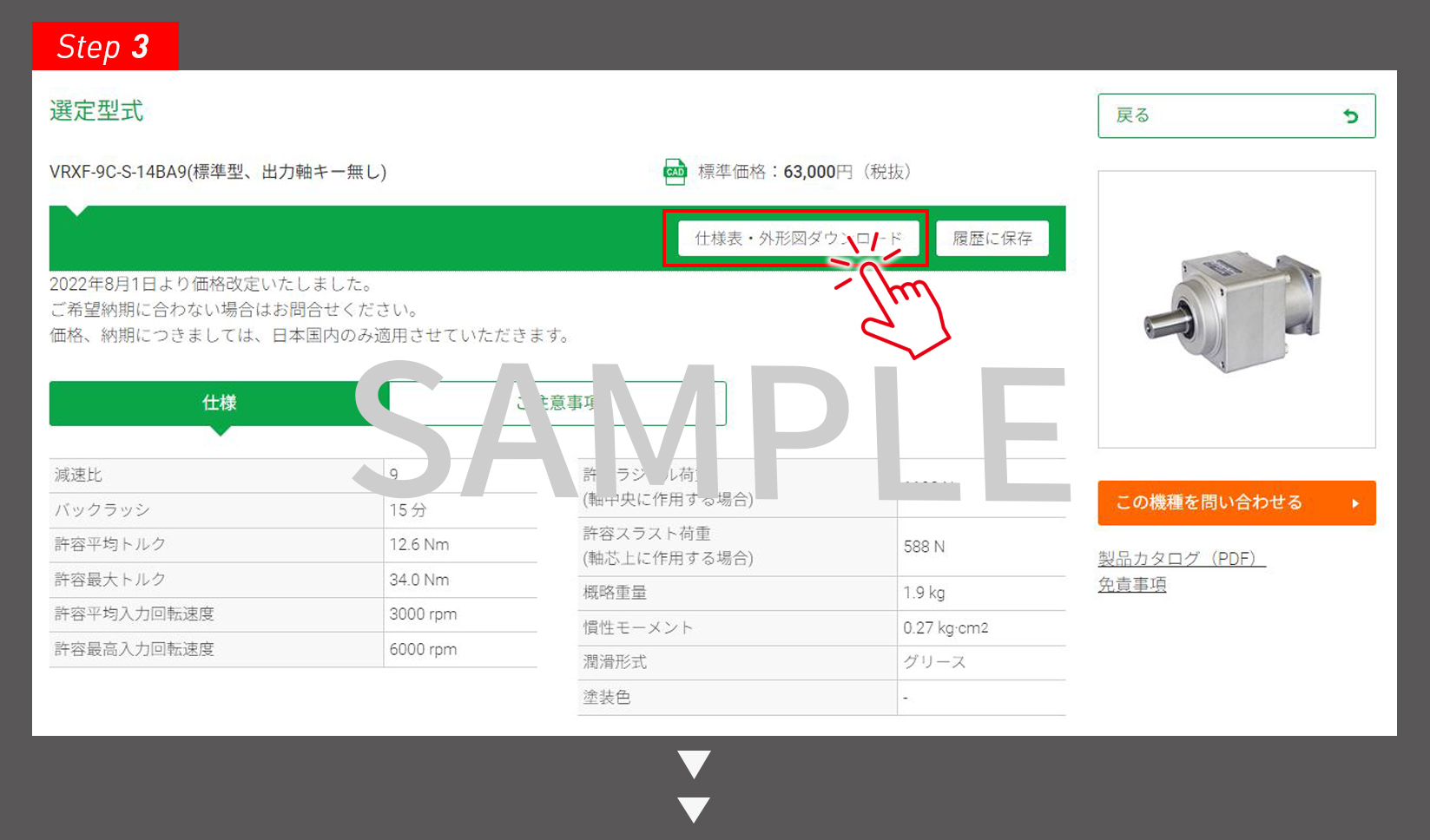
Task: Click the 許容最大トルク row label
Action: click(x=110, y=579)
